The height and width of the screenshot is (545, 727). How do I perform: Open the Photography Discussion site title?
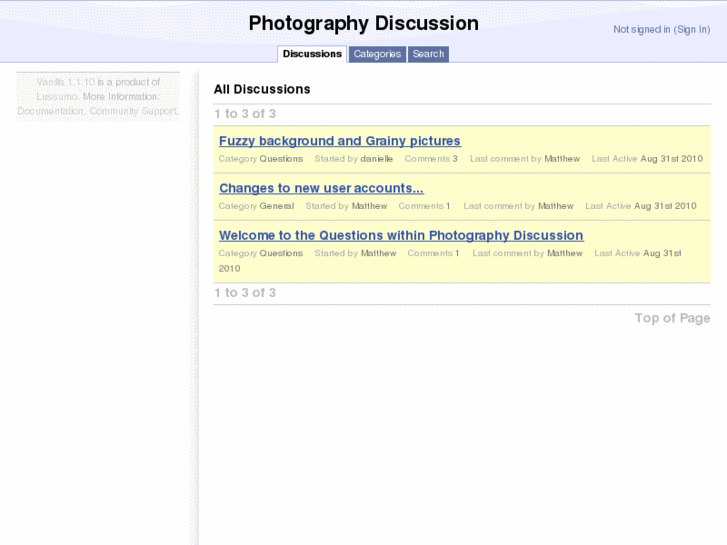pyautogui.click(x=363, y=23)
